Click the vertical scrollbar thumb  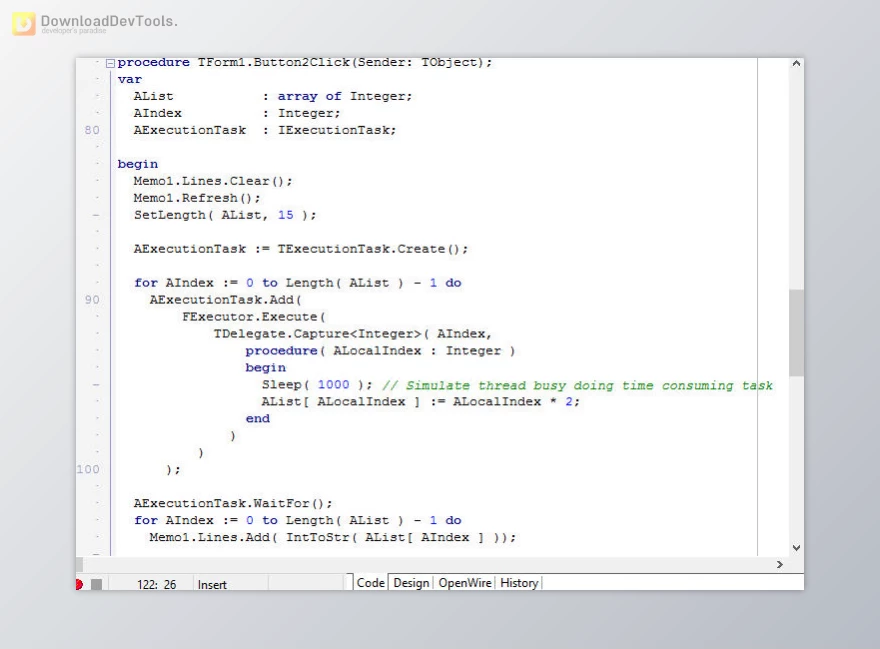pyautogui.click(x=796, y=332)
